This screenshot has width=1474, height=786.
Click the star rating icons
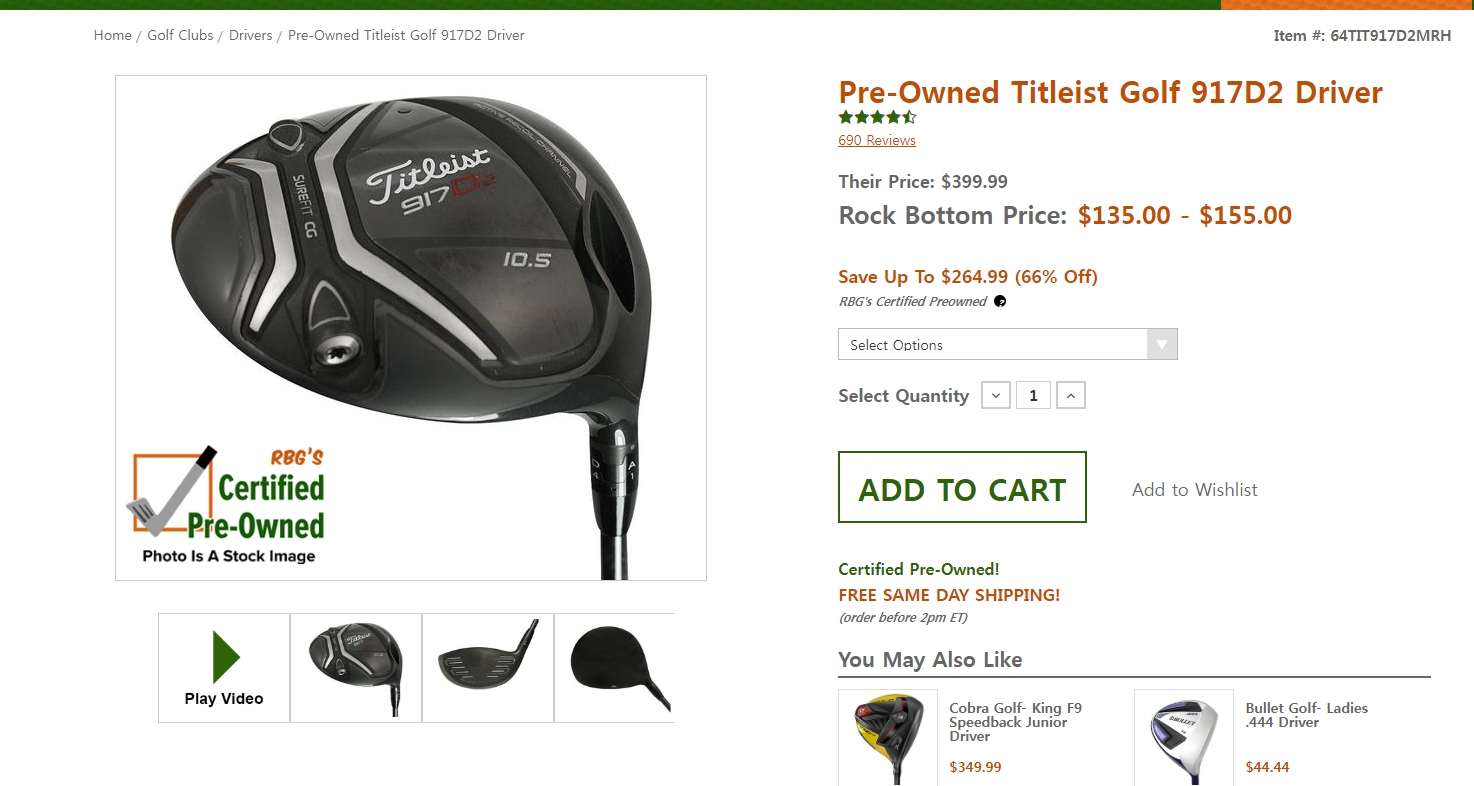[x=877, y=118]
